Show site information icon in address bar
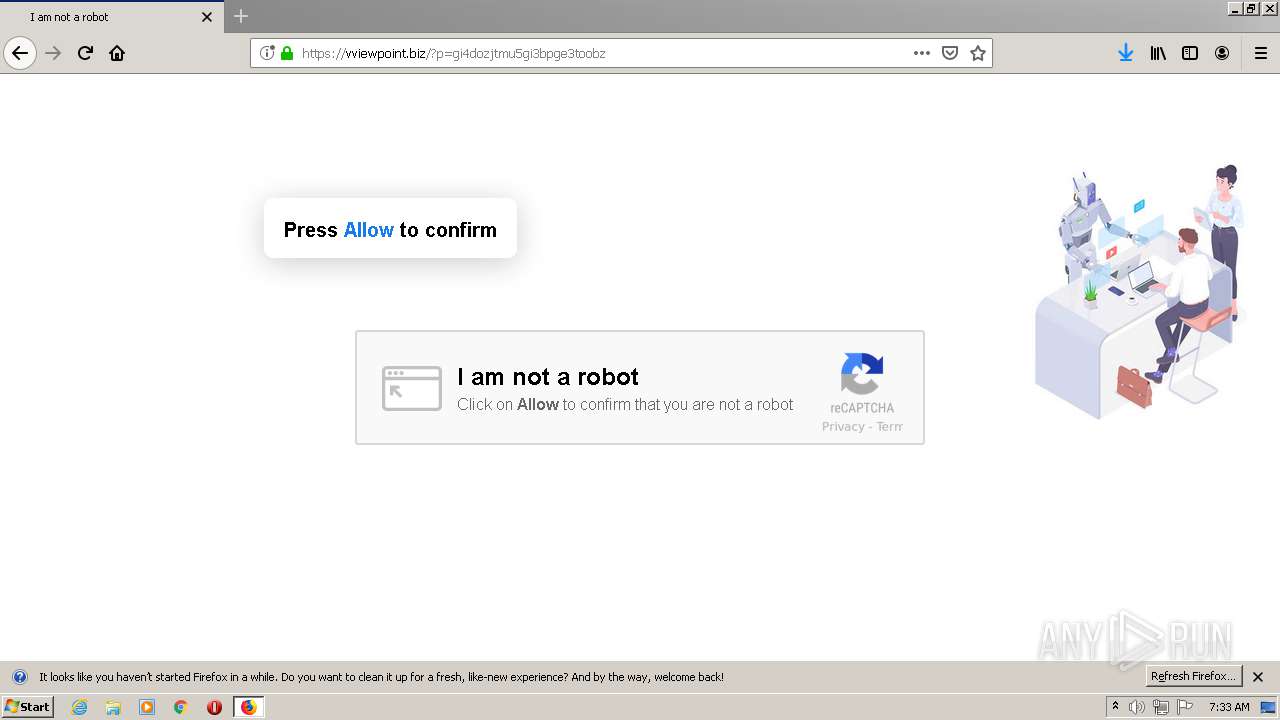 pos(267,53)
